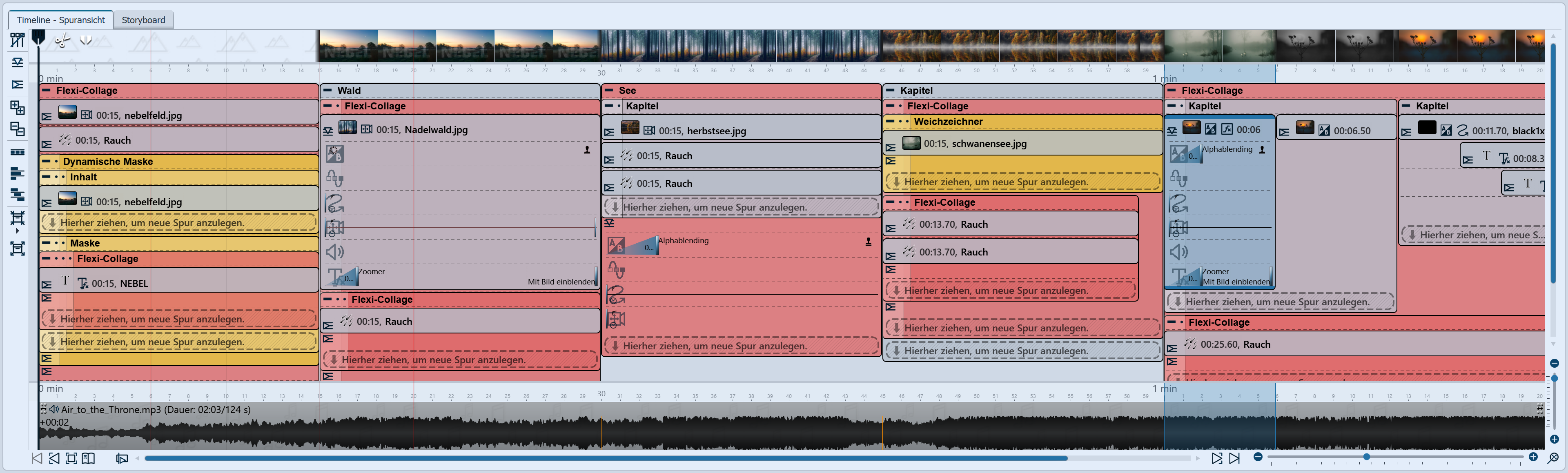Screen dimensions: 1568x473
Task: Select the arrow cursor tool
Action: 37,38
